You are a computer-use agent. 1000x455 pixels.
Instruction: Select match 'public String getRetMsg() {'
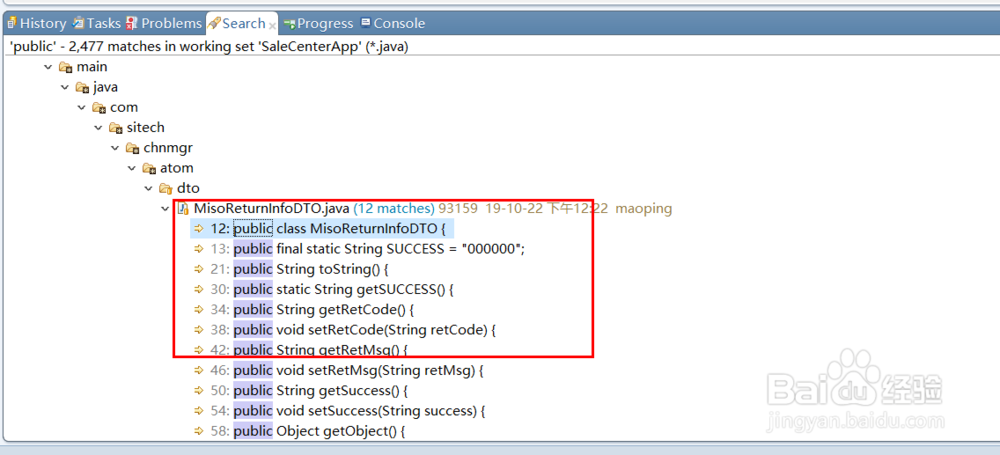320,350
